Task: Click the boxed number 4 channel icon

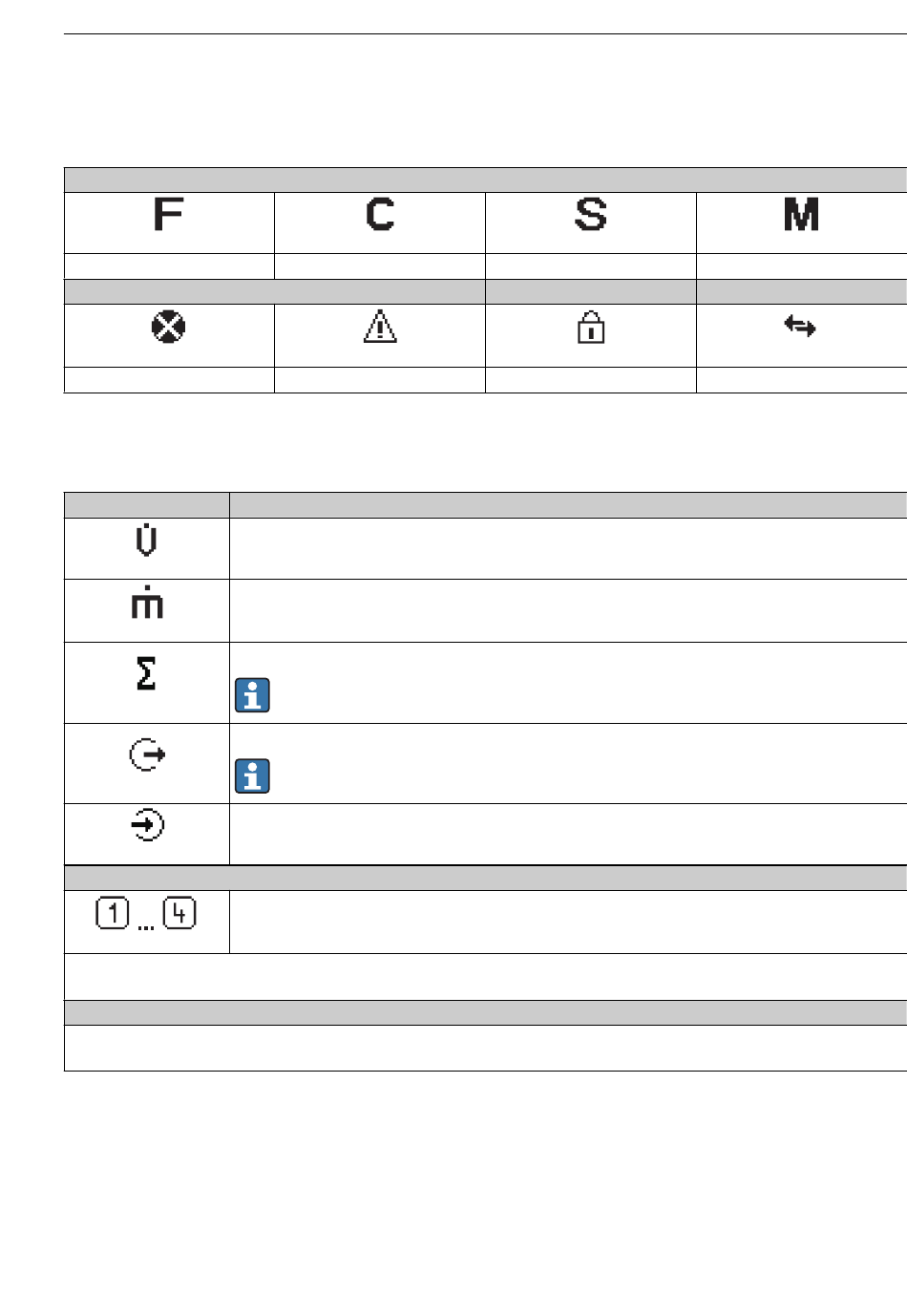Action: 179,914
